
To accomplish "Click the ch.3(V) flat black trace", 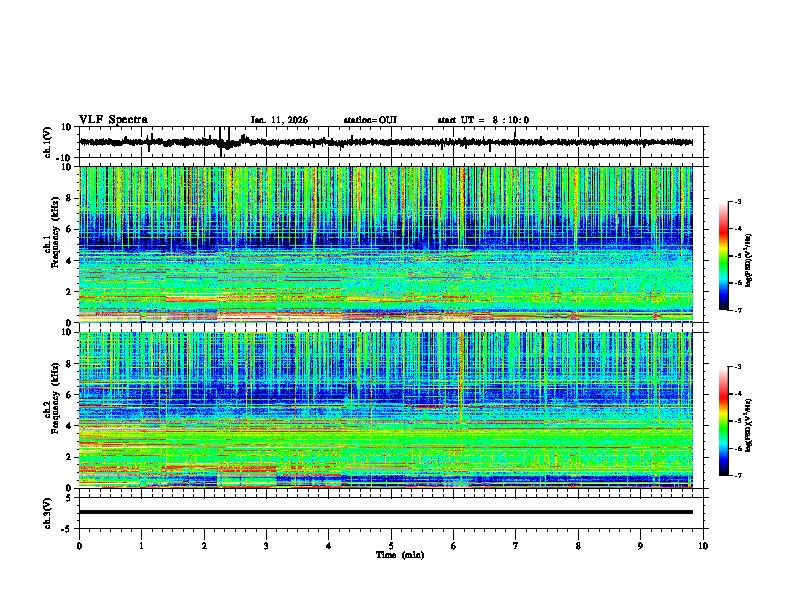I will 386,512.
